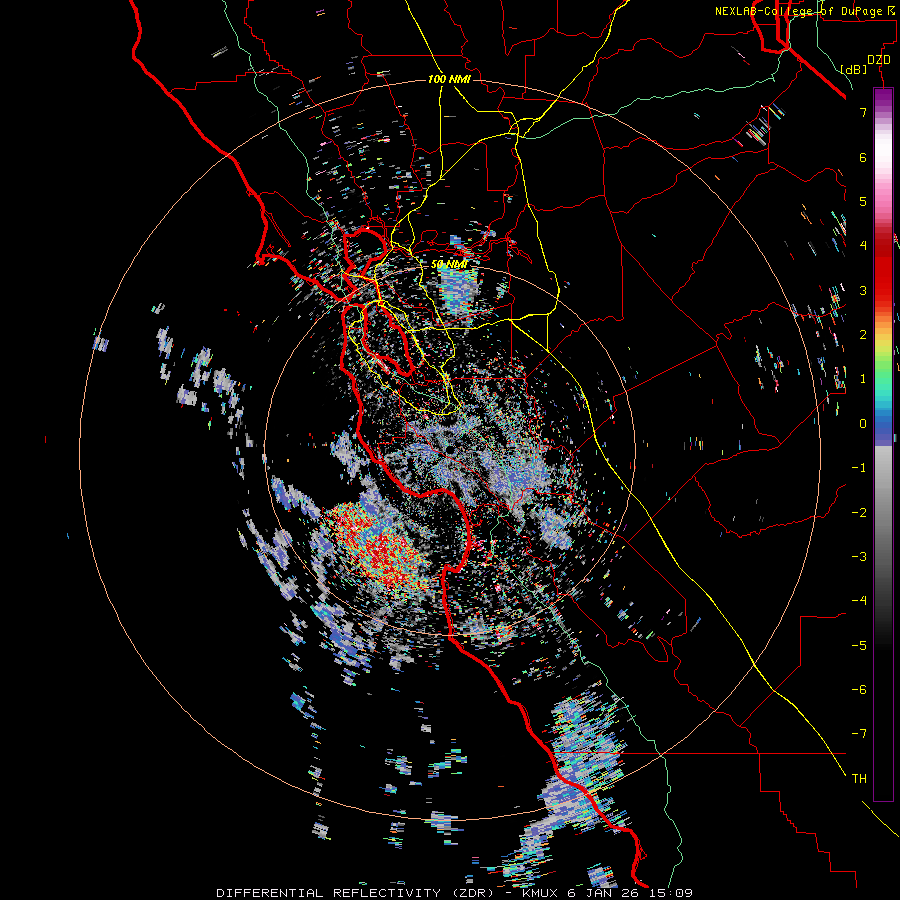Click the "[dB]" units label
Viewport: 900px width, 900px height.
(854, 69)
